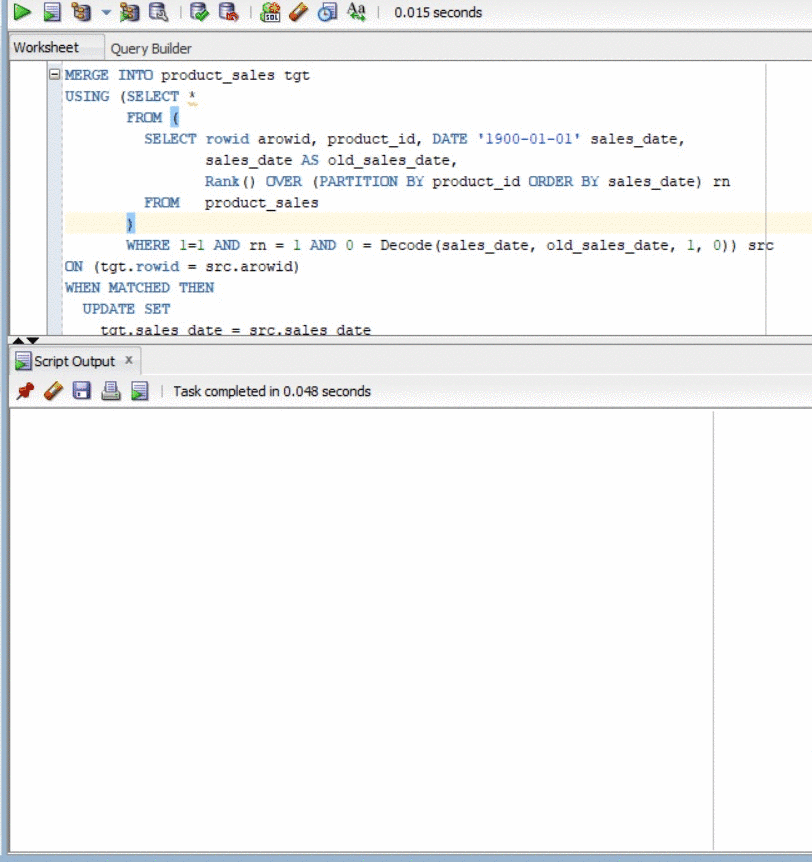This screenshot has width=812, height=862.
Task: Click the 'WHEN MATCHED THEN' line
Action: click(x=140, y=288)
